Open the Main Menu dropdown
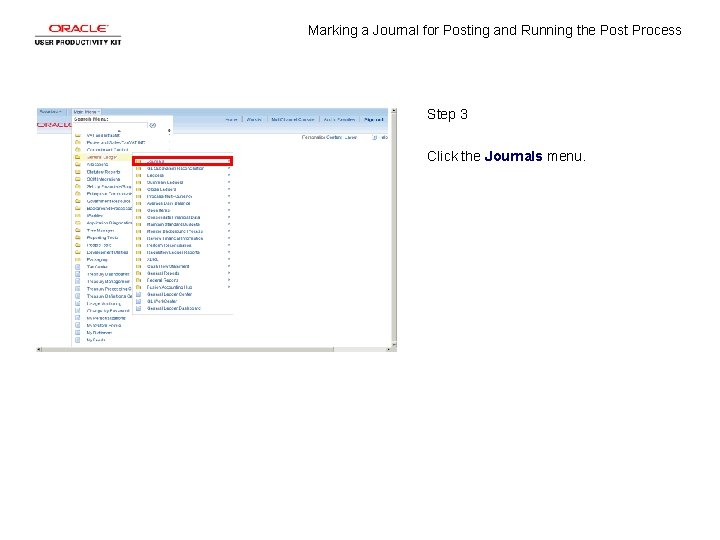This screenshot has width=720, height=540. coord(86,112)
